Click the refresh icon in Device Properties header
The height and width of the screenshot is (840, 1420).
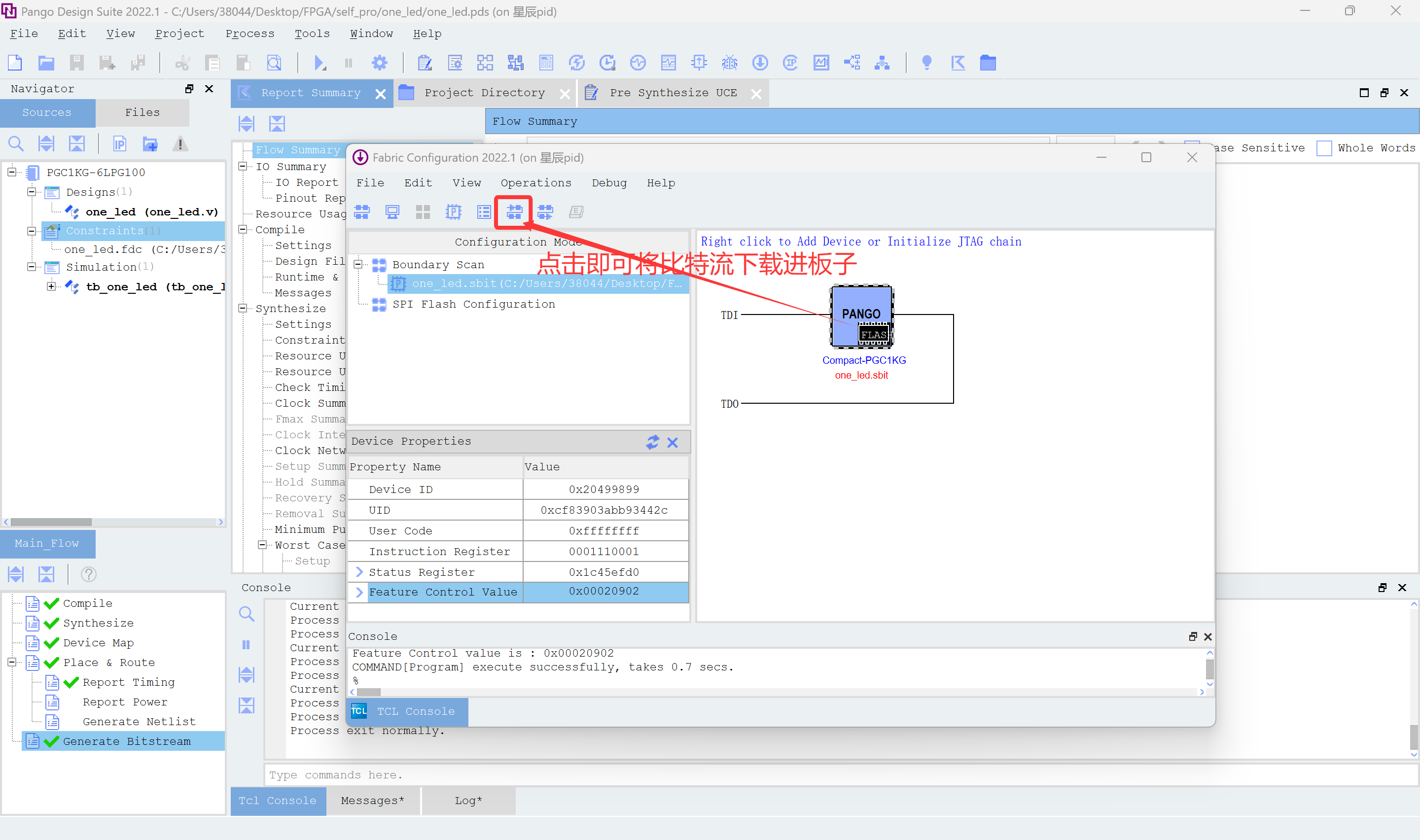(x=652, y=442)
